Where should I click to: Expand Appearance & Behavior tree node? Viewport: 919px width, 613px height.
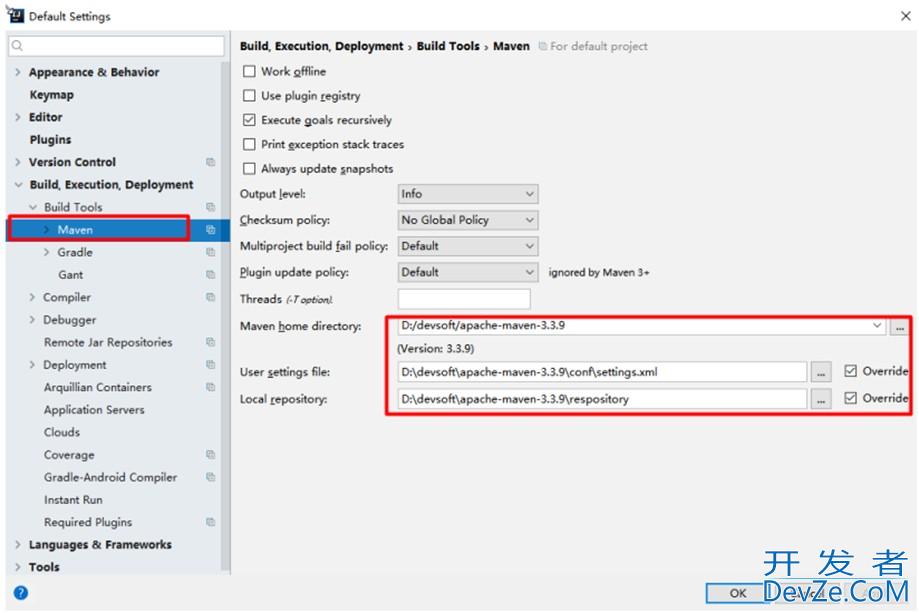(18, 72)
